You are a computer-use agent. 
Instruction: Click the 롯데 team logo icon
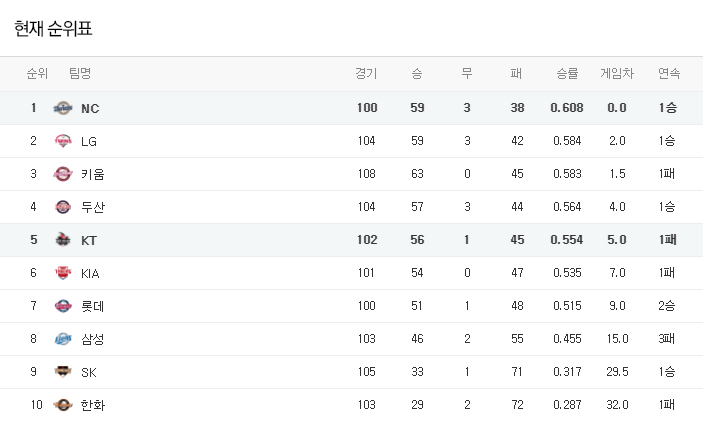(63, 306)
